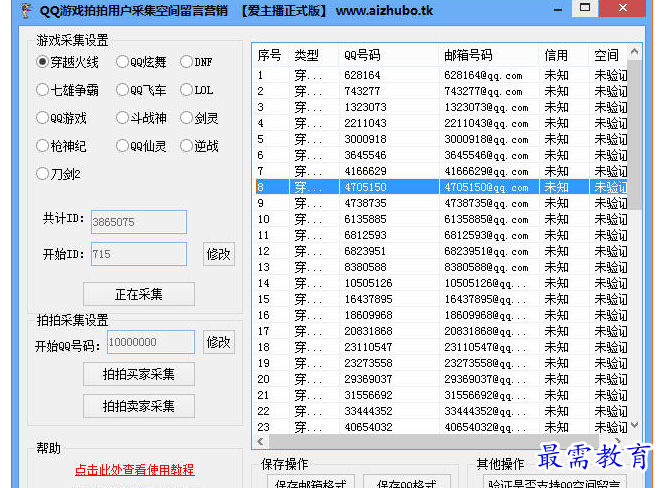Click 修改 button next to 开始QQ号码
The height and width of the screenshot is (488, 659).
(x=219, y=342)
